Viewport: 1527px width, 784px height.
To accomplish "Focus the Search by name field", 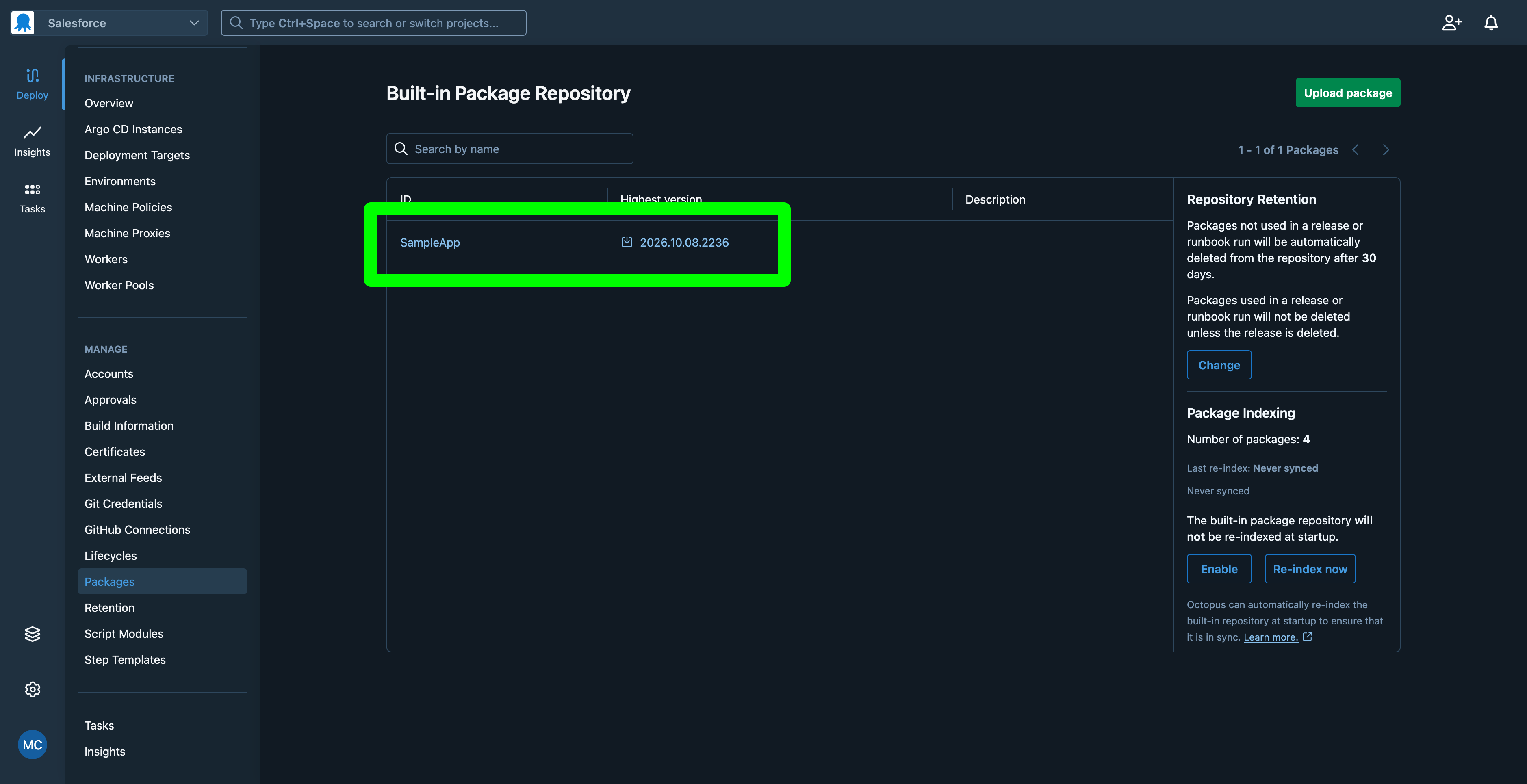I will coord(509,149).
